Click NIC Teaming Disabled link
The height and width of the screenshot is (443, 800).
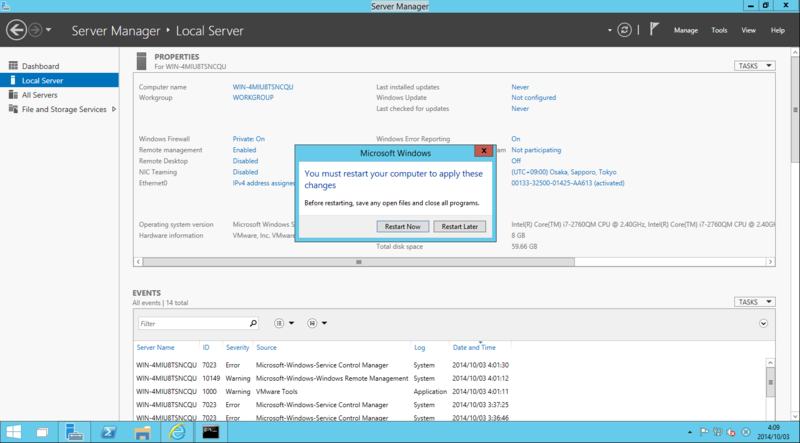245,172
